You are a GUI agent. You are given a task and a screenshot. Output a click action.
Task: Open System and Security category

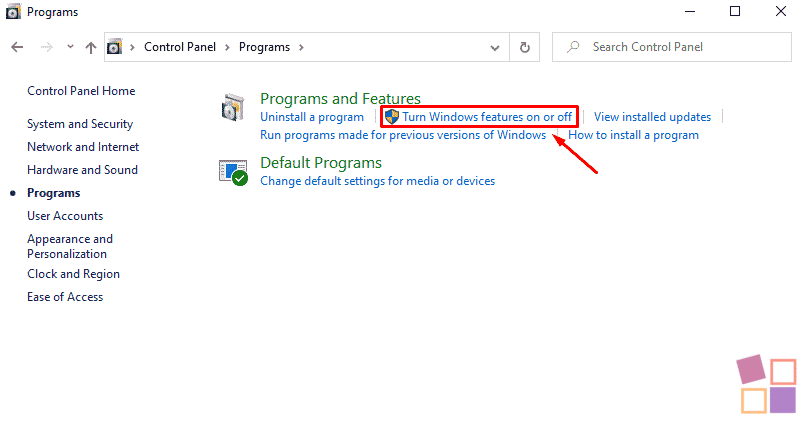pos(80,124)
